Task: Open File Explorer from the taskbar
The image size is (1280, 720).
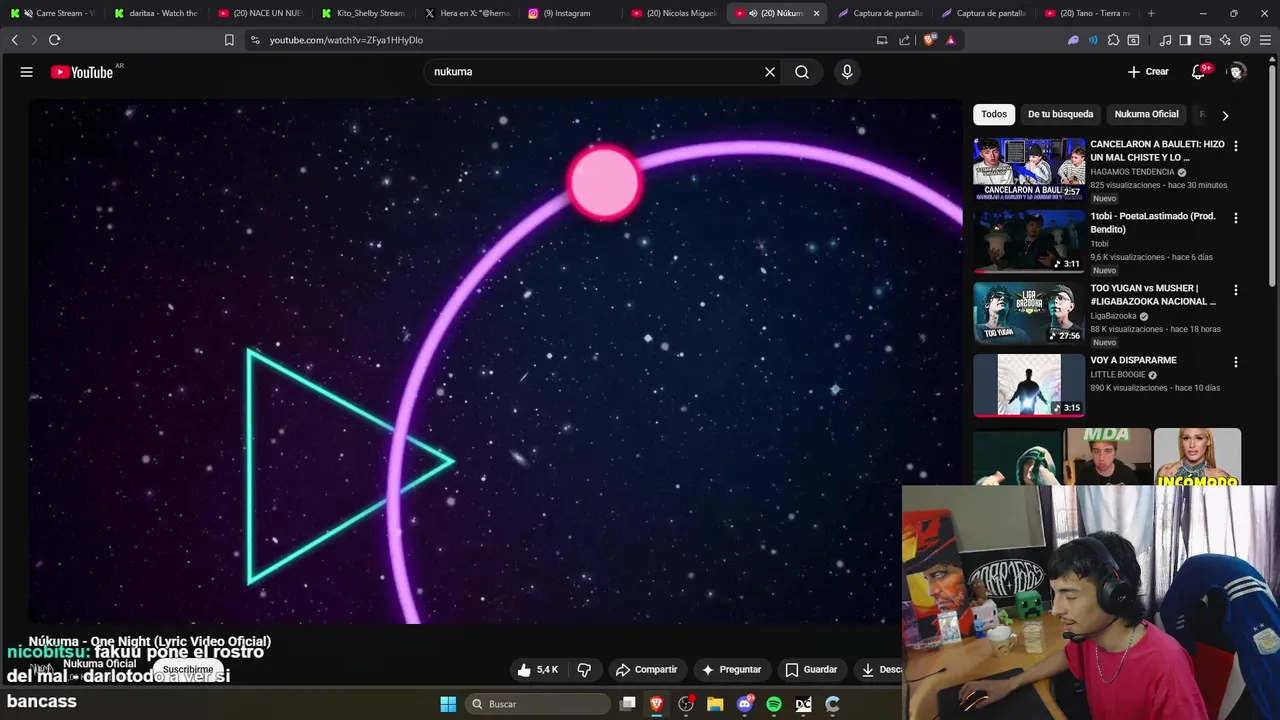Action: click(x=715, y=704)
